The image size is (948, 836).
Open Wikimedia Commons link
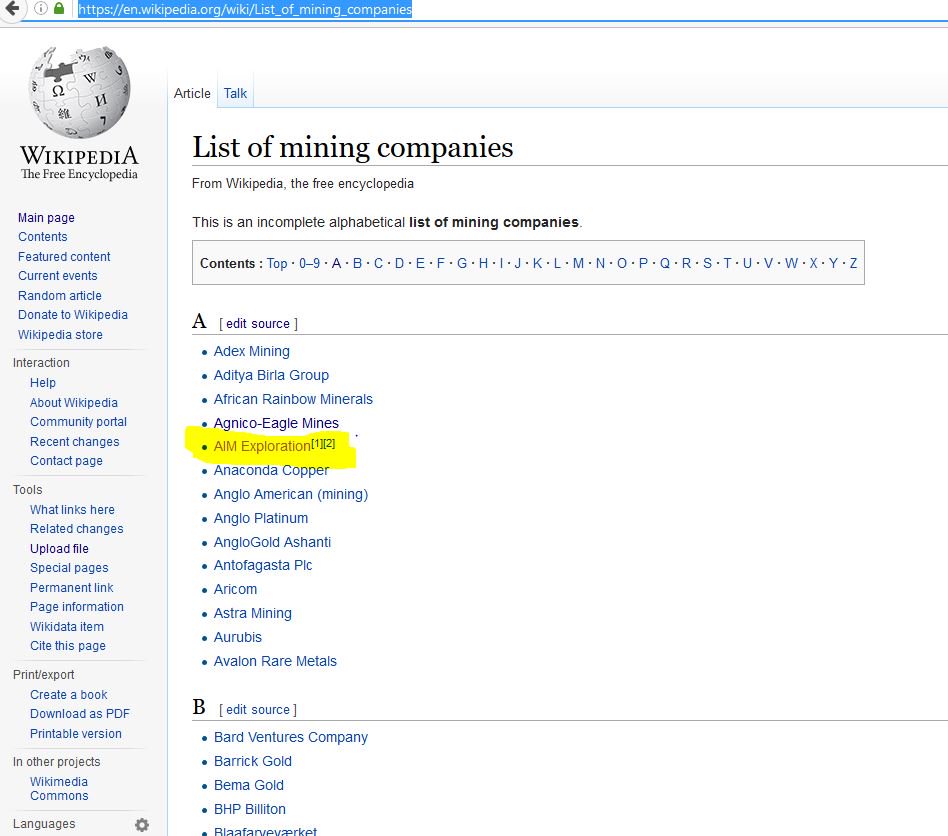pyautogui.click(x=59, y=789)
